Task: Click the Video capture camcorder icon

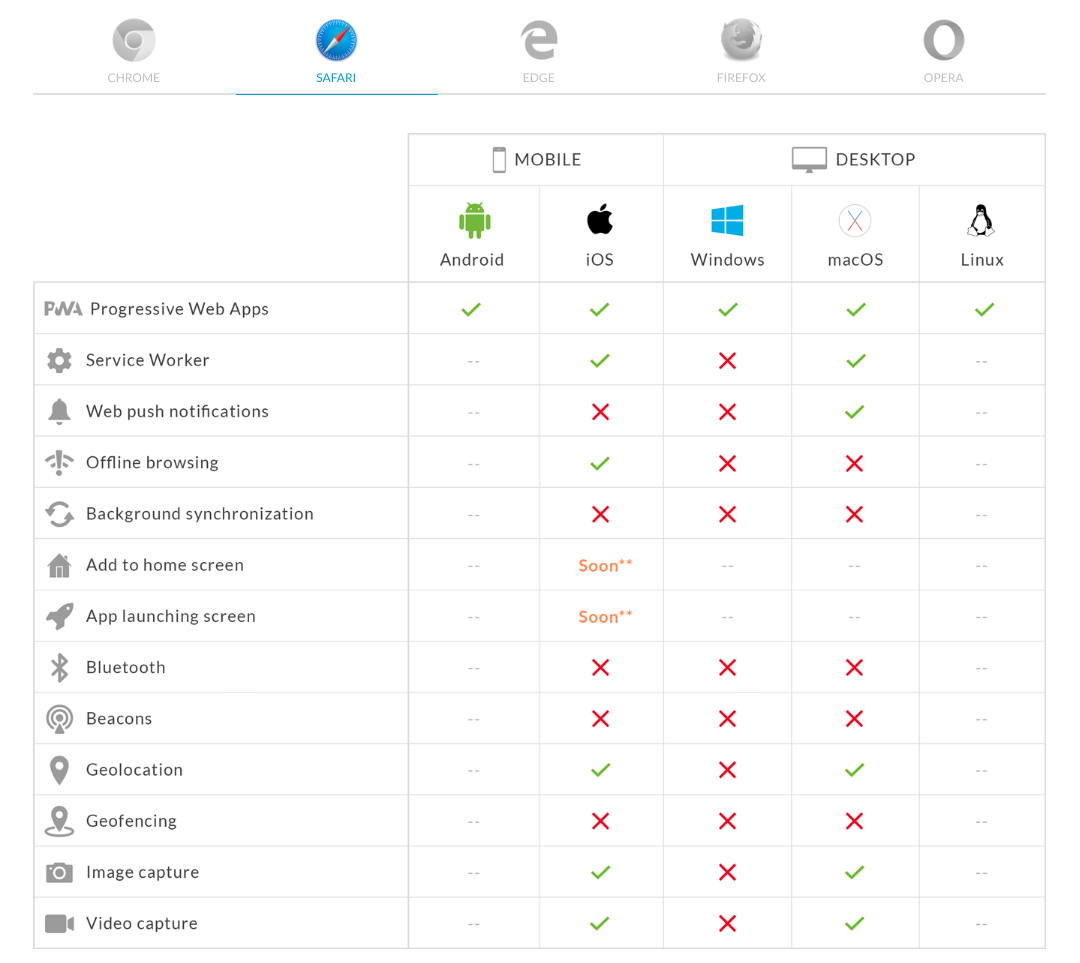Action: 59,924
